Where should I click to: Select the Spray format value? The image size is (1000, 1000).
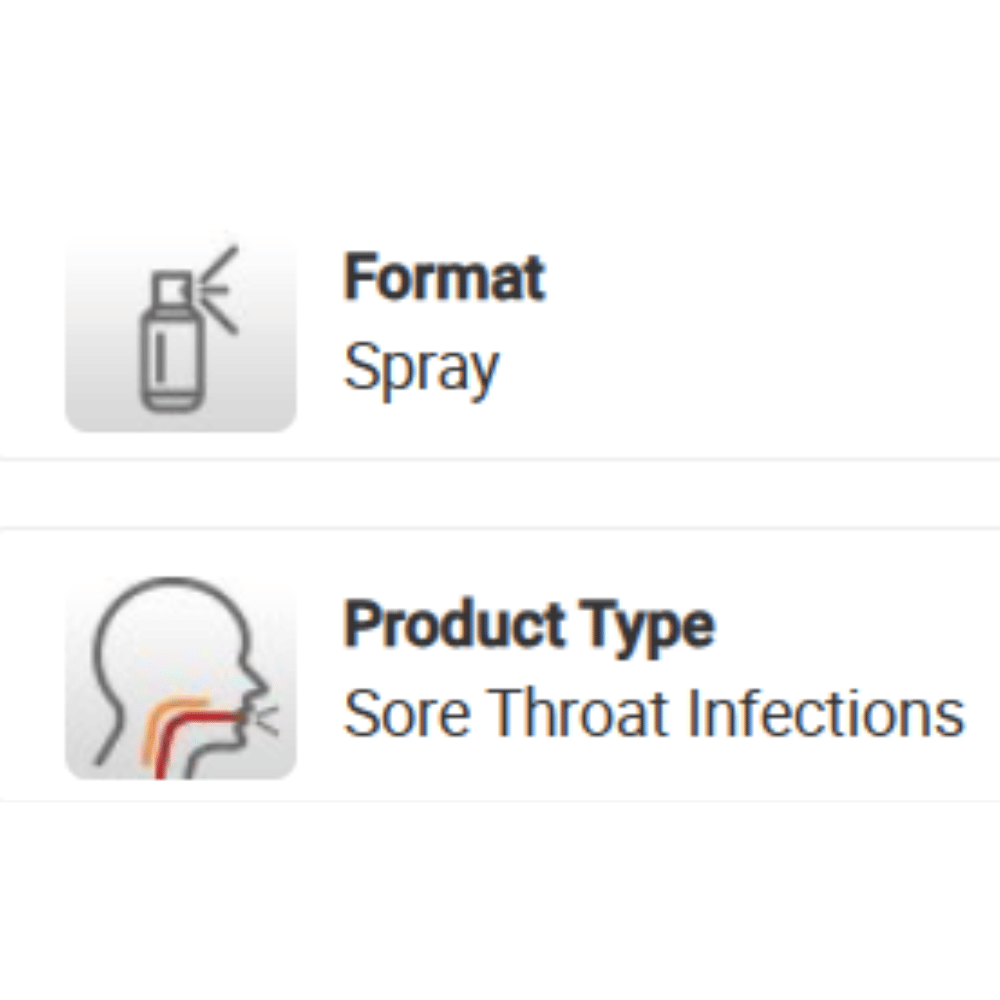pyautogui.click(x=421, y=368)
